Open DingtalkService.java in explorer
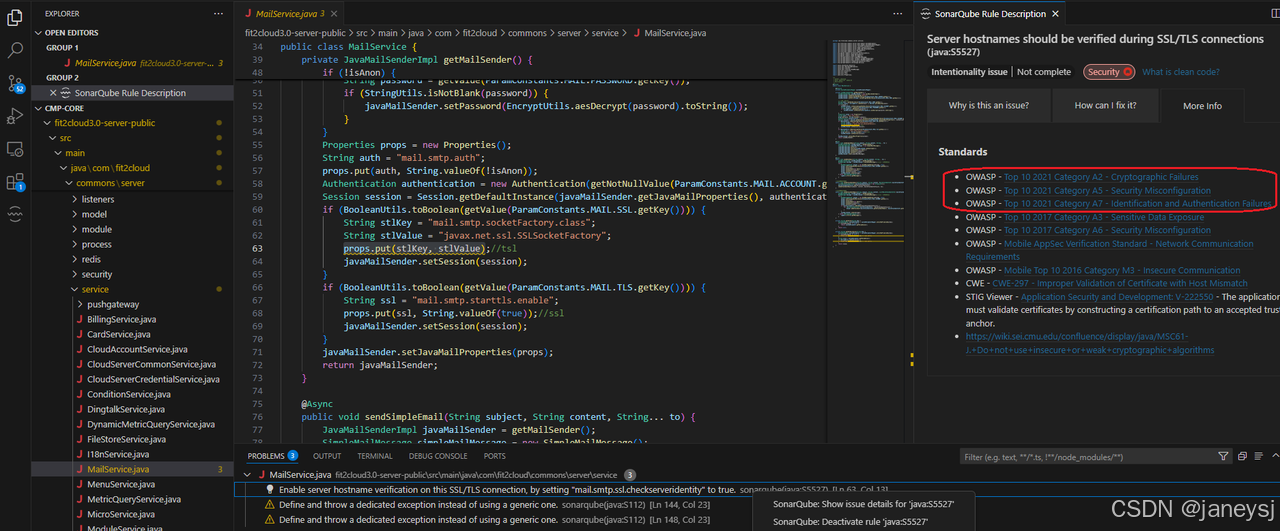 [x=128, y=409]
